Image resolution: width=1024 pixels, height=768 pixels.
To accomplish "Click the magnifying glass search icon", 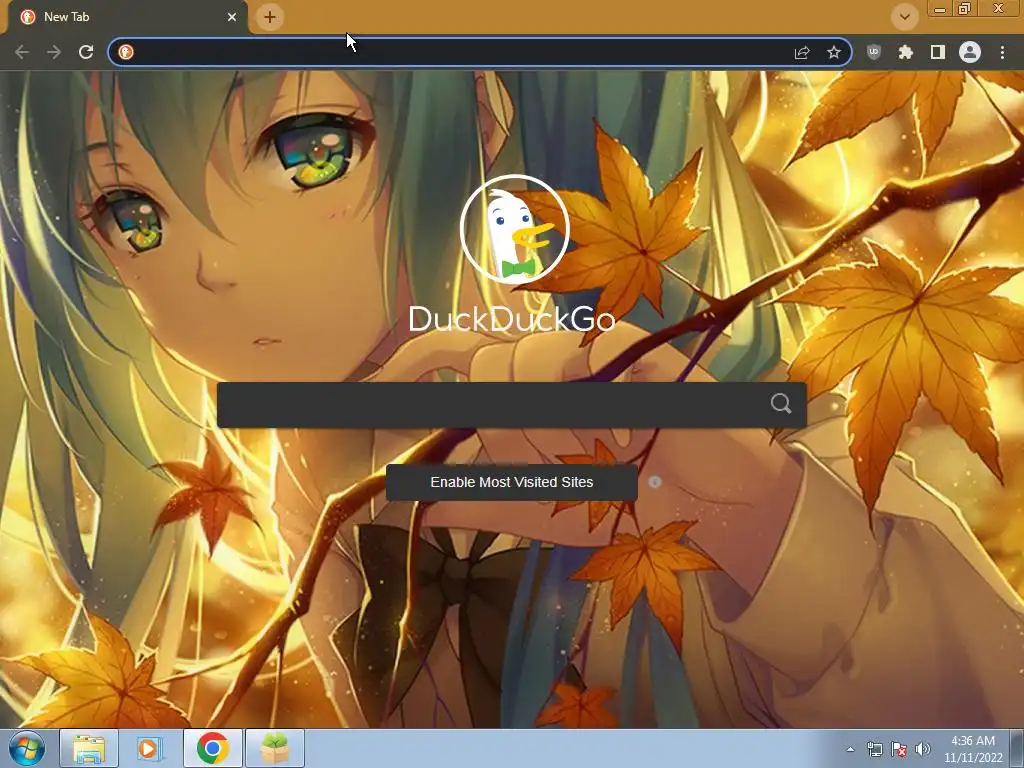I will pyautogui.click(x=780, y=404).
